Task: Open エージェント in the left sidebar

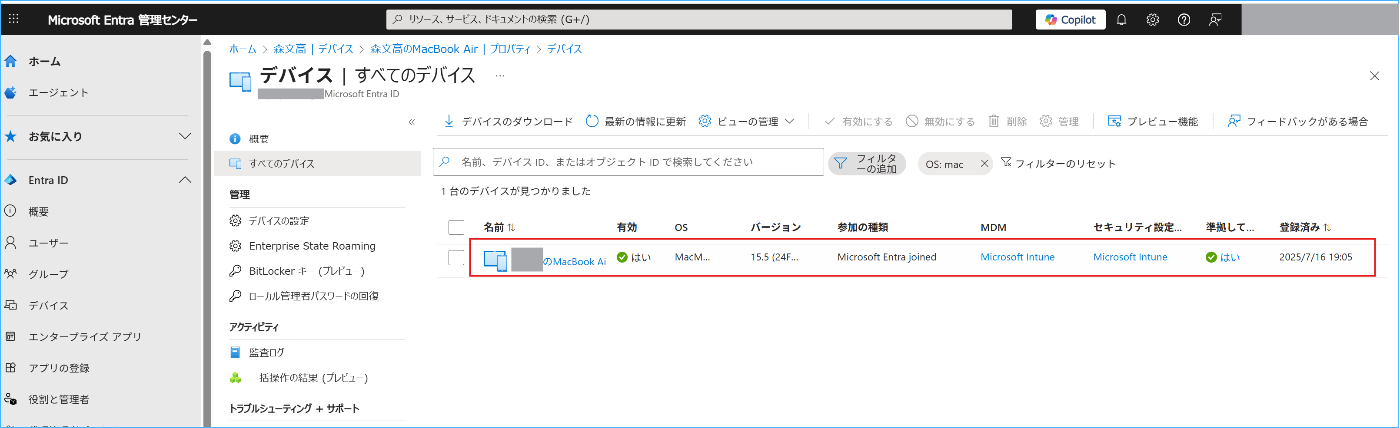Action: click(x=58, y=92)
